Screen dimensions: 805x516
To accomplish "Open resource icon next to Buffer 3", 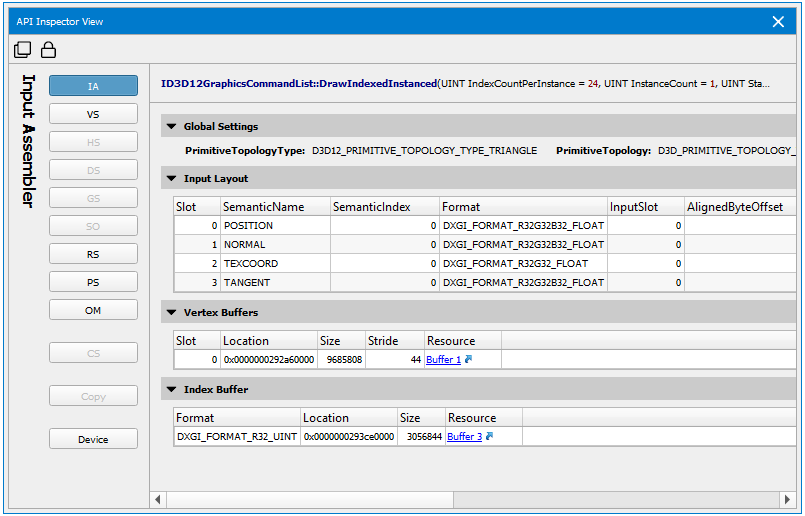I will pyautogui.click(x=489, y=436).
